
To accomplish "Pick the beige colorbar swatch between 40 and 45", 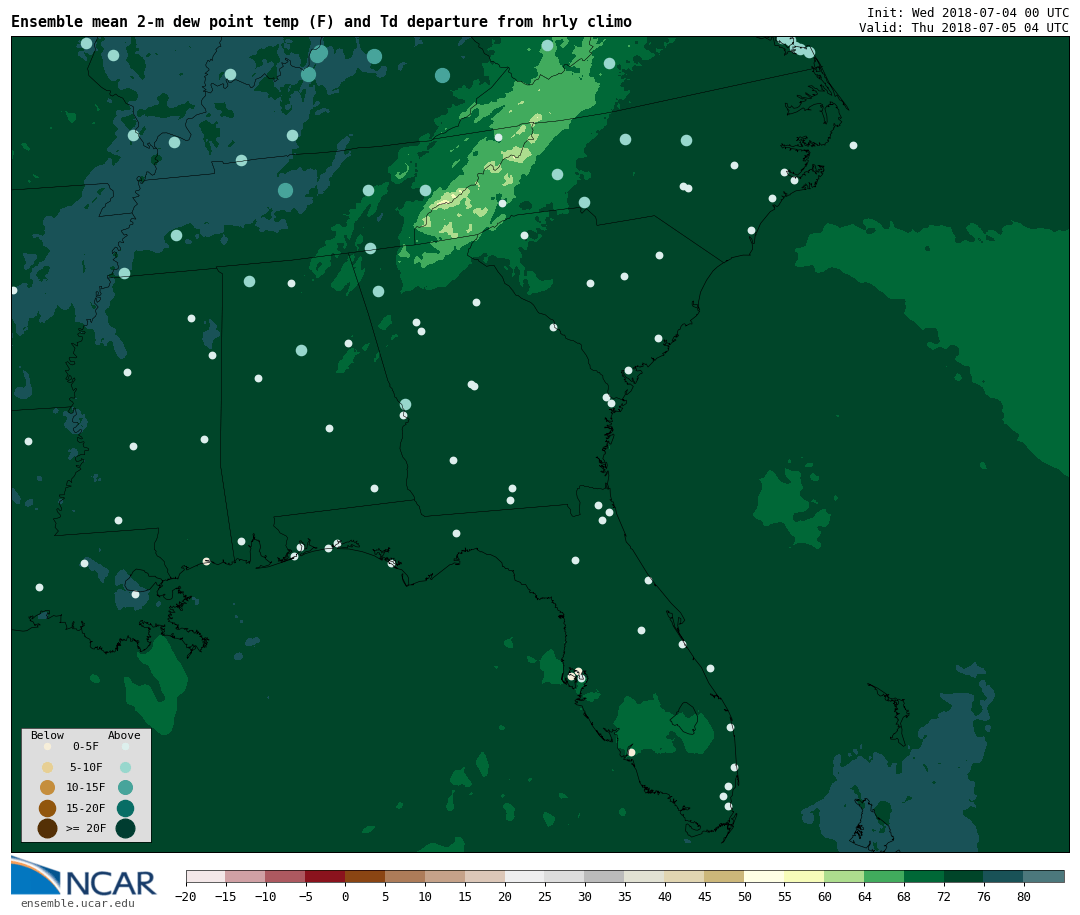I will click(x=685, y=877).
